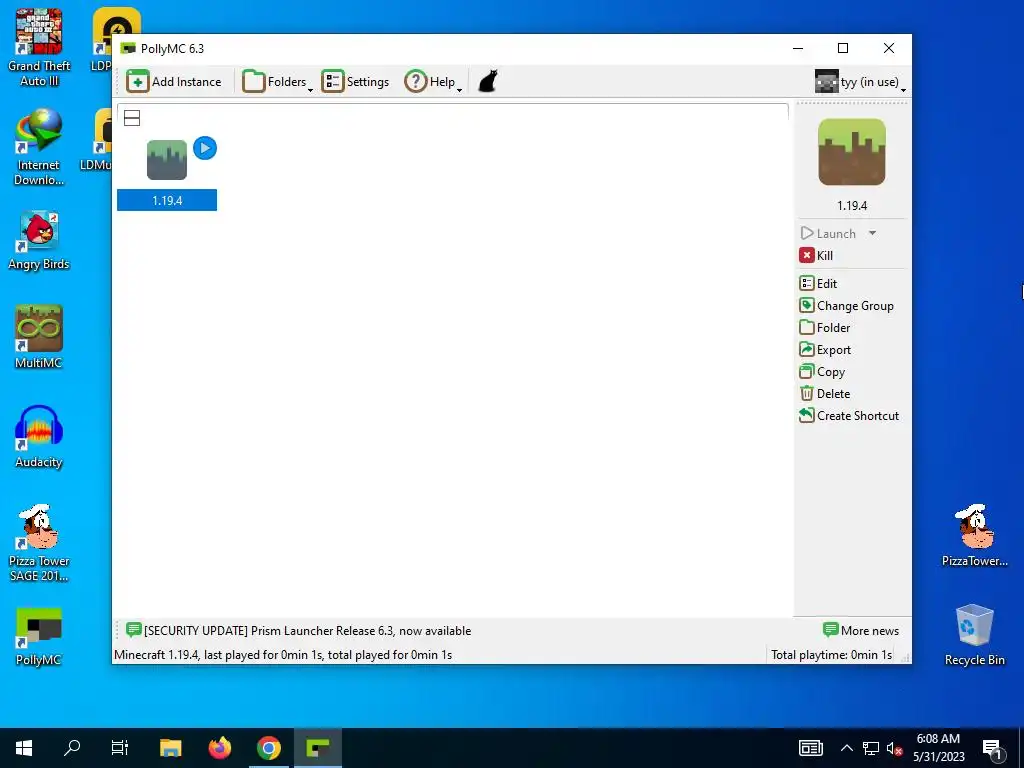Click the Add Instance toolbar button

click(174, 82)
